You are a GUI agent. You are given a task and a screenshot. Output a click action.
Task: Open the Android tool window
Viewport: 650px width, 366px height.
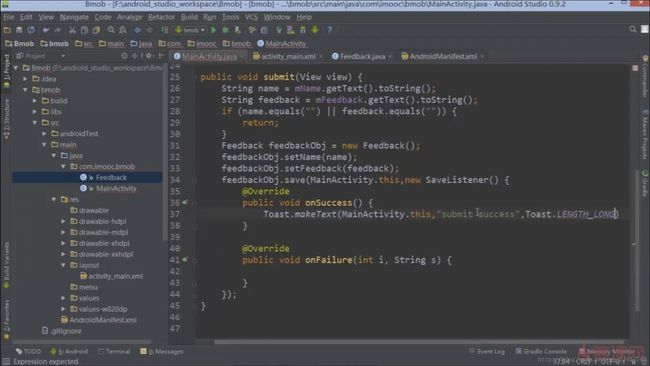click(69, 351)
